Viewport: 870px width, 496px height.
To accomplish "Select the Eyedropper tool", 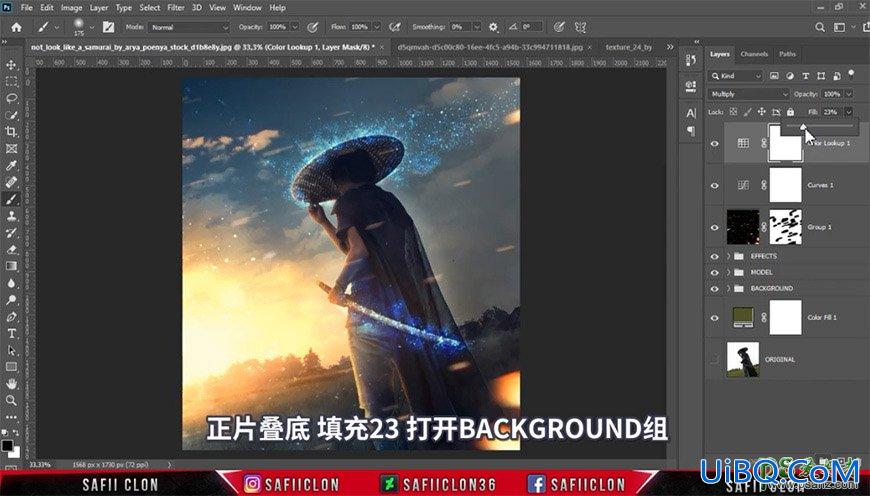I will point(11,165).
